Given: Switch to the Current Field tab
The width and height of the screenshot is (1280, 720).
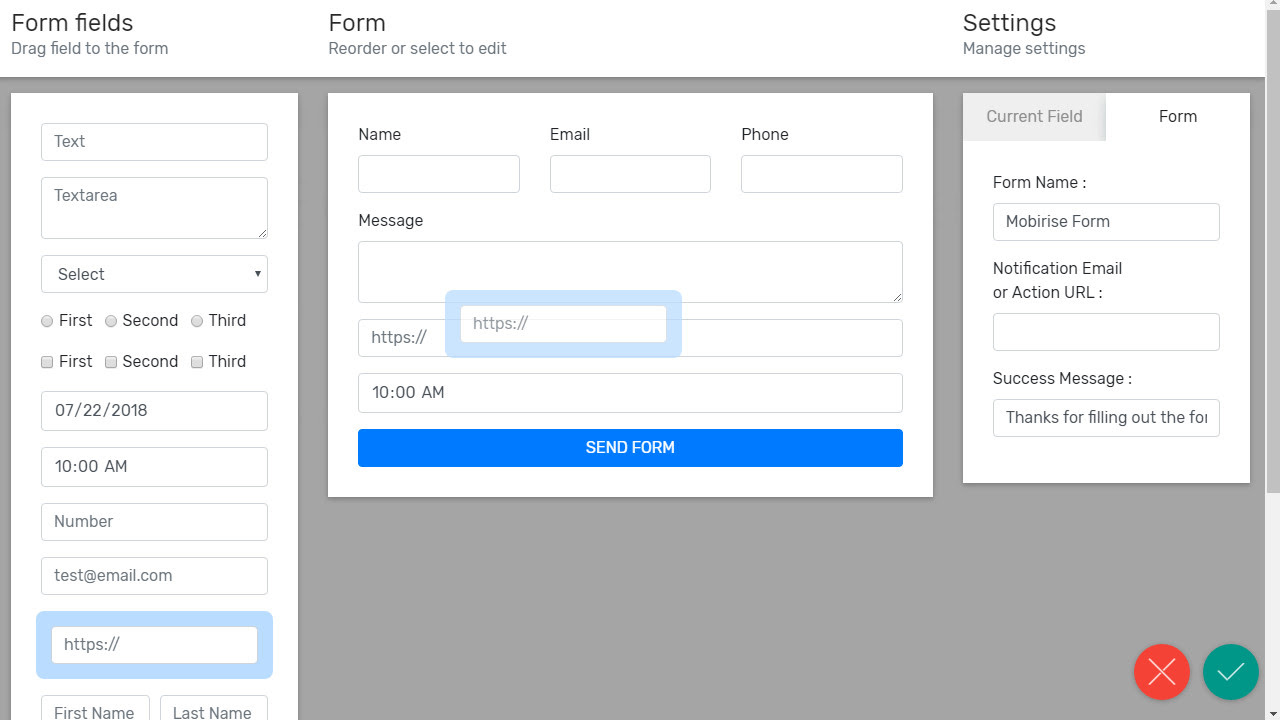Looking at the screenshot, I should pyautogui.click(x=1034, y=117).
